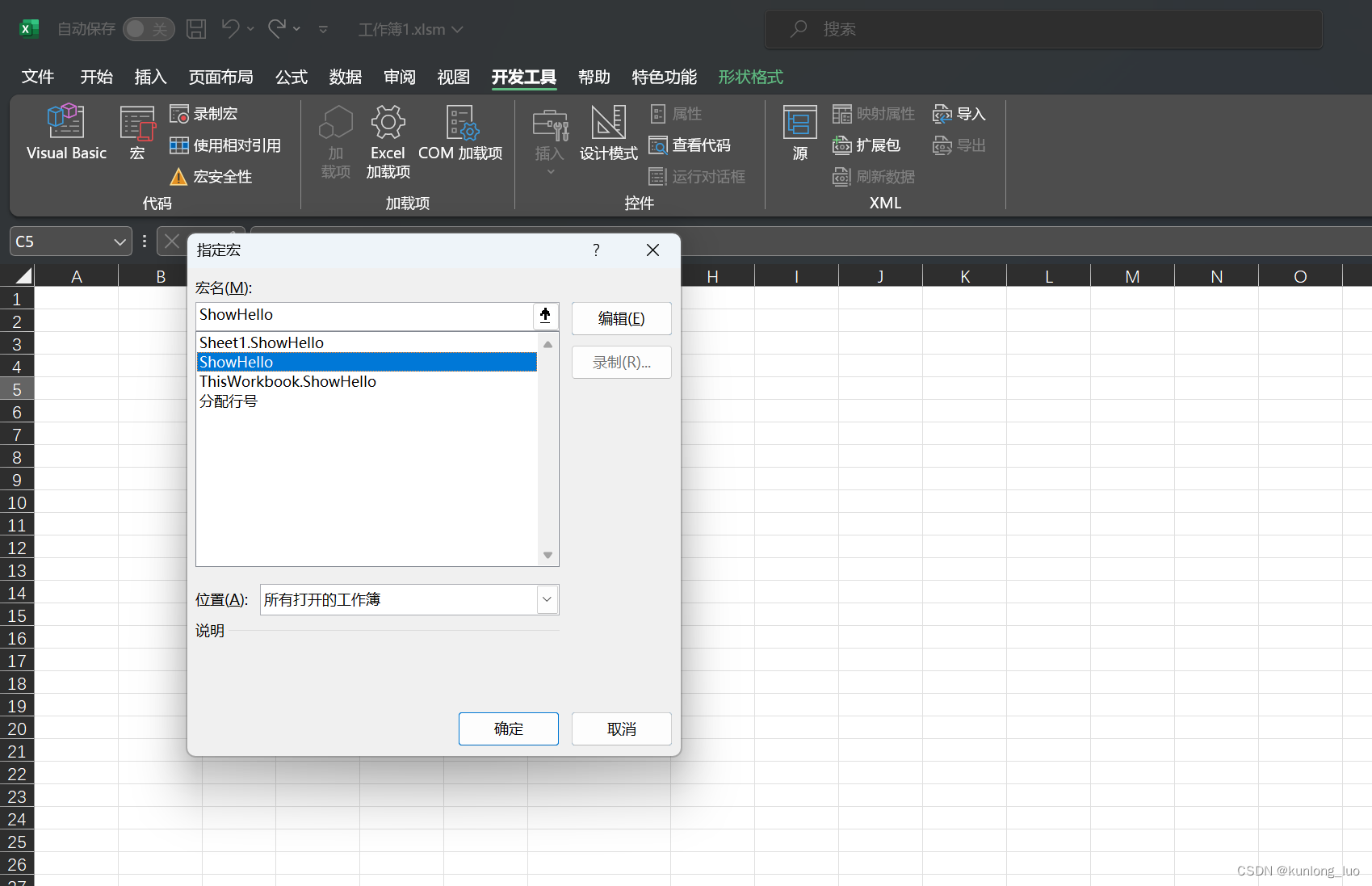Image resolution: width=1372 pixels, height=886 pixels.
Task: Close the 指定宏 dialog
Action: click(652, 250)
